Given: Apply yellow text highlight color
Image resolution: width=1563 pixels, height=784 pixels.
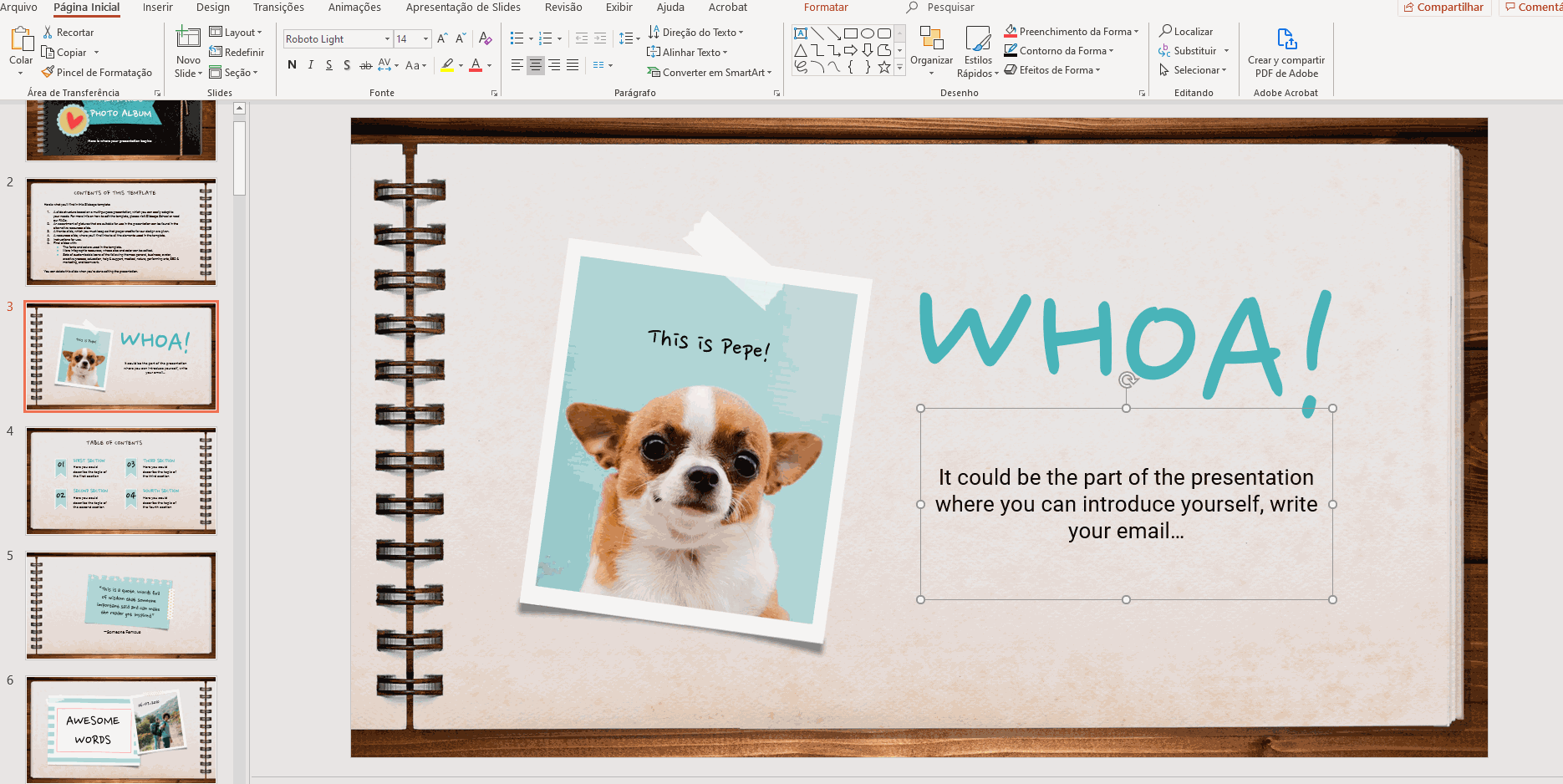Looking at the screenshot, I should coord(448,64).
